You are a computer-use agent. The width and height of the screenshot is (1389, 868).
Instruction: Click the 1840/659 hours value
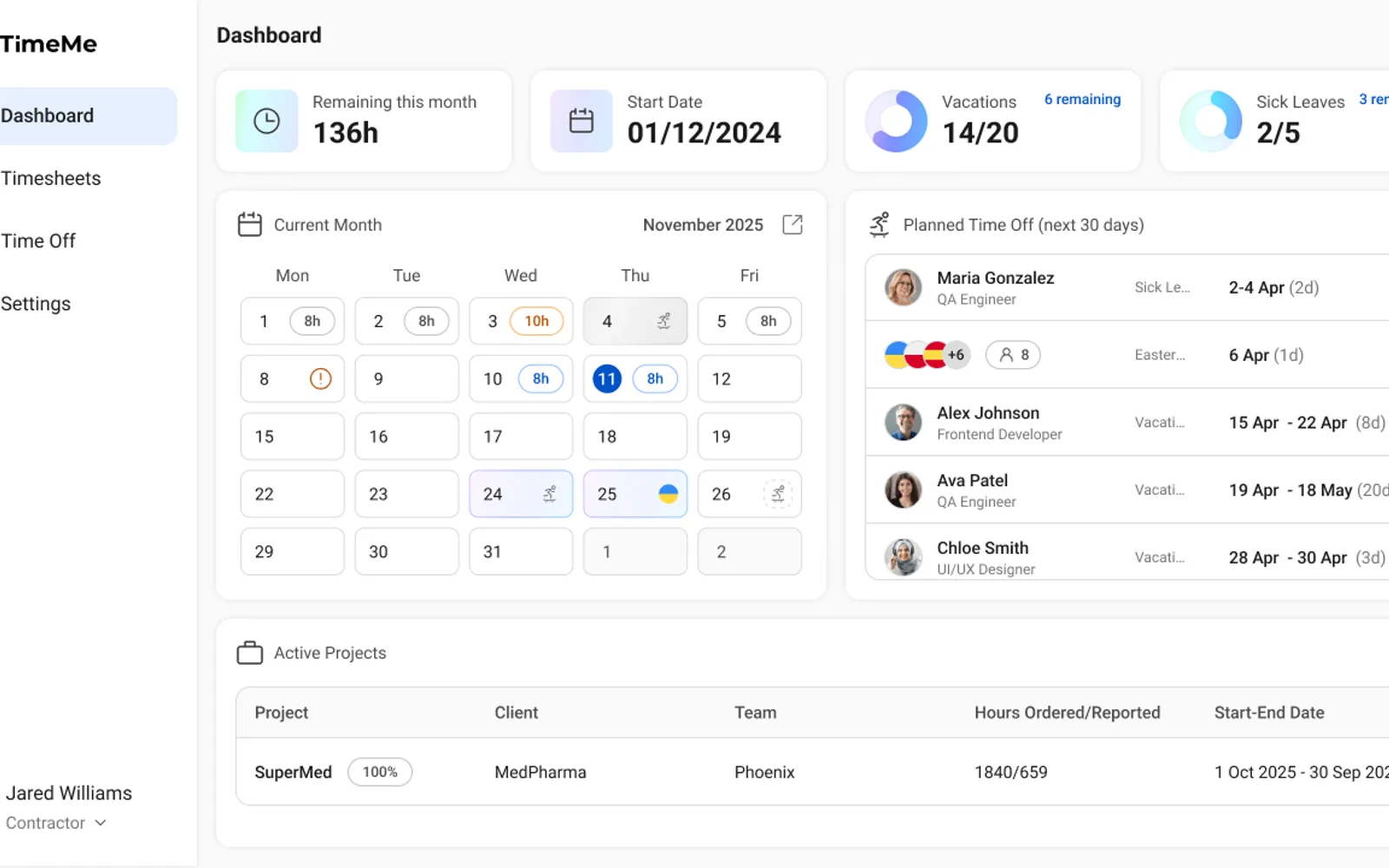[1010, 772]
